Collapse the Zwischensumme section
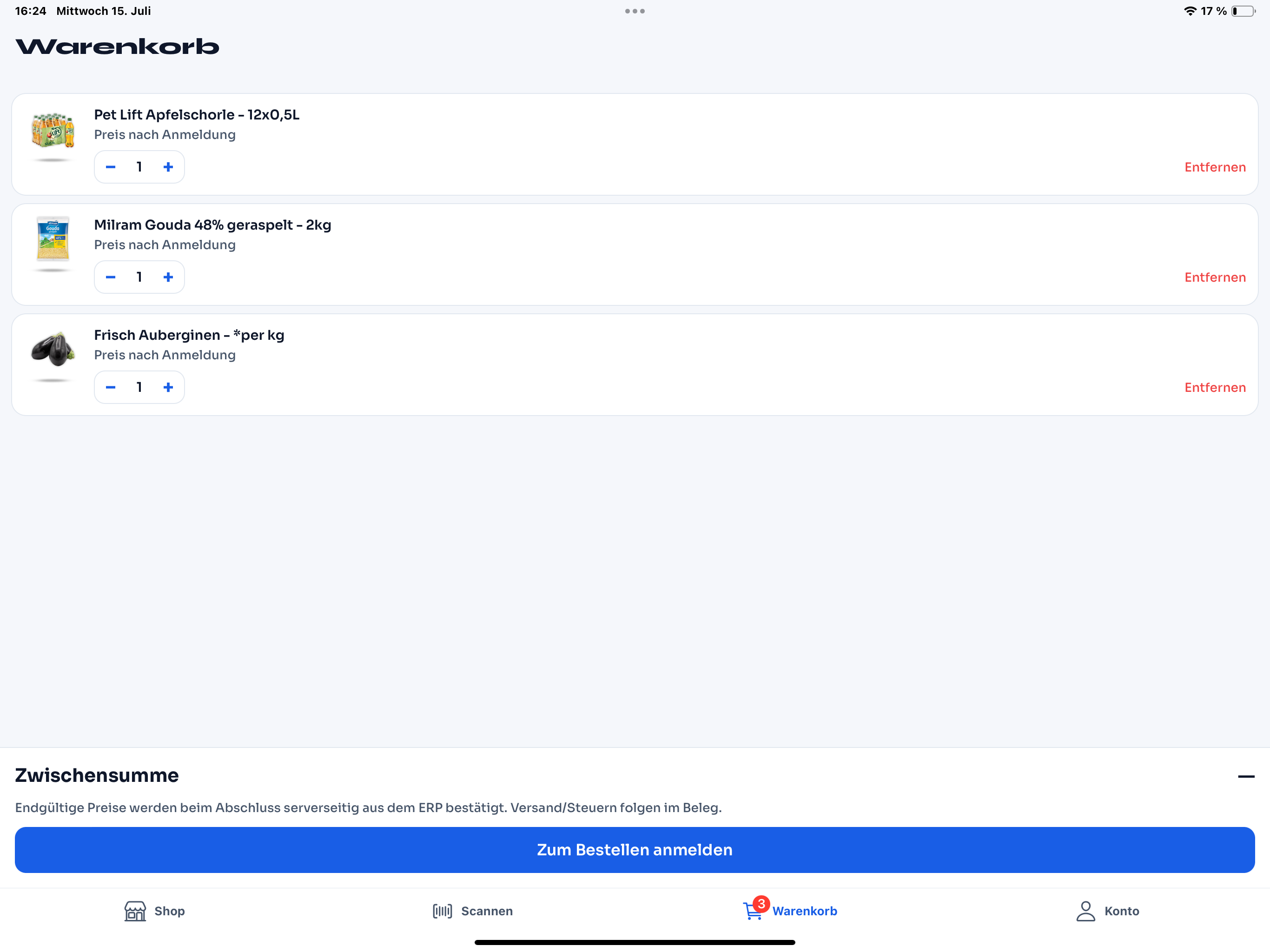Viewport: 1270px width, 952px height. point(1246,776)
